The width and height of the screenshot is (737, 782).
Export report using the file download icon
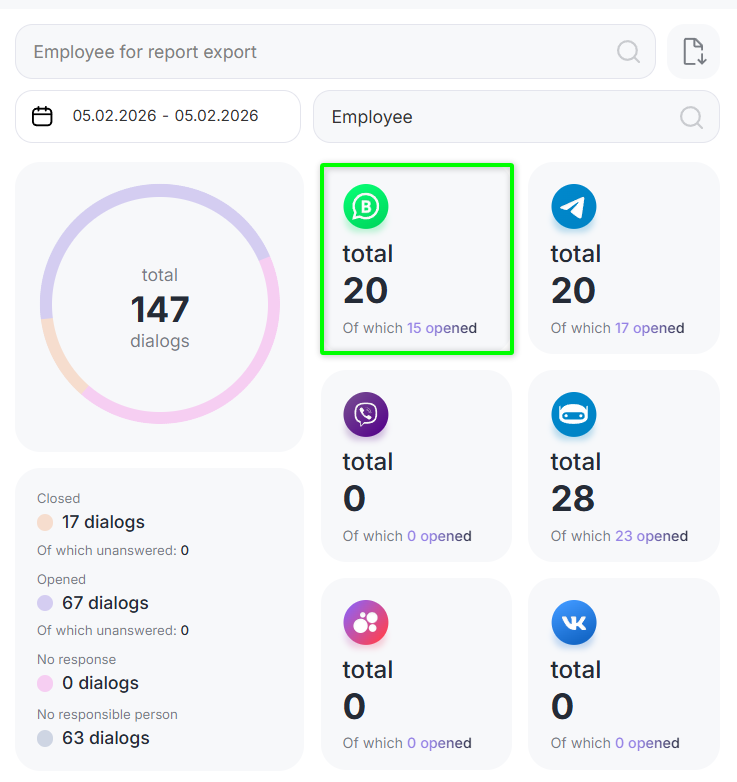click(x=693, y=52)
